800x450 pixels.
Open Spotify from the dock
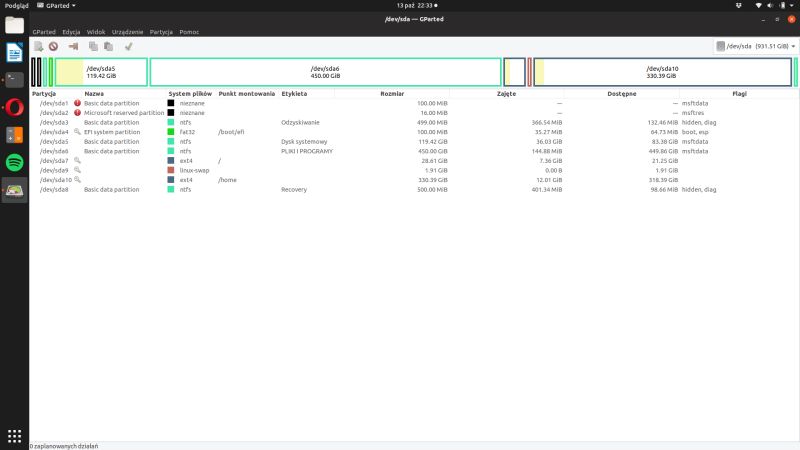14,163
